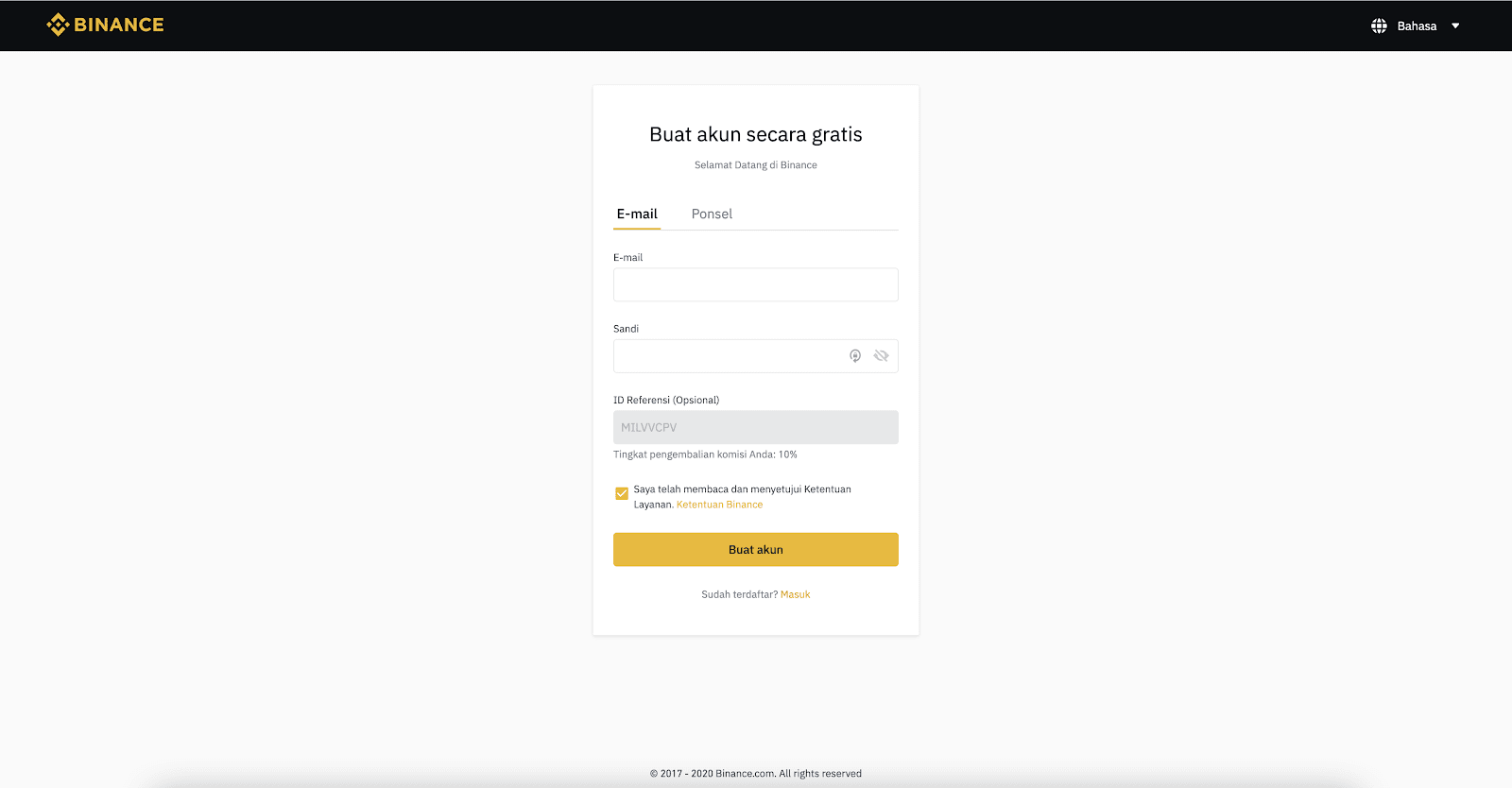Click the password manager key icon in Sandi field

[855, 356]
